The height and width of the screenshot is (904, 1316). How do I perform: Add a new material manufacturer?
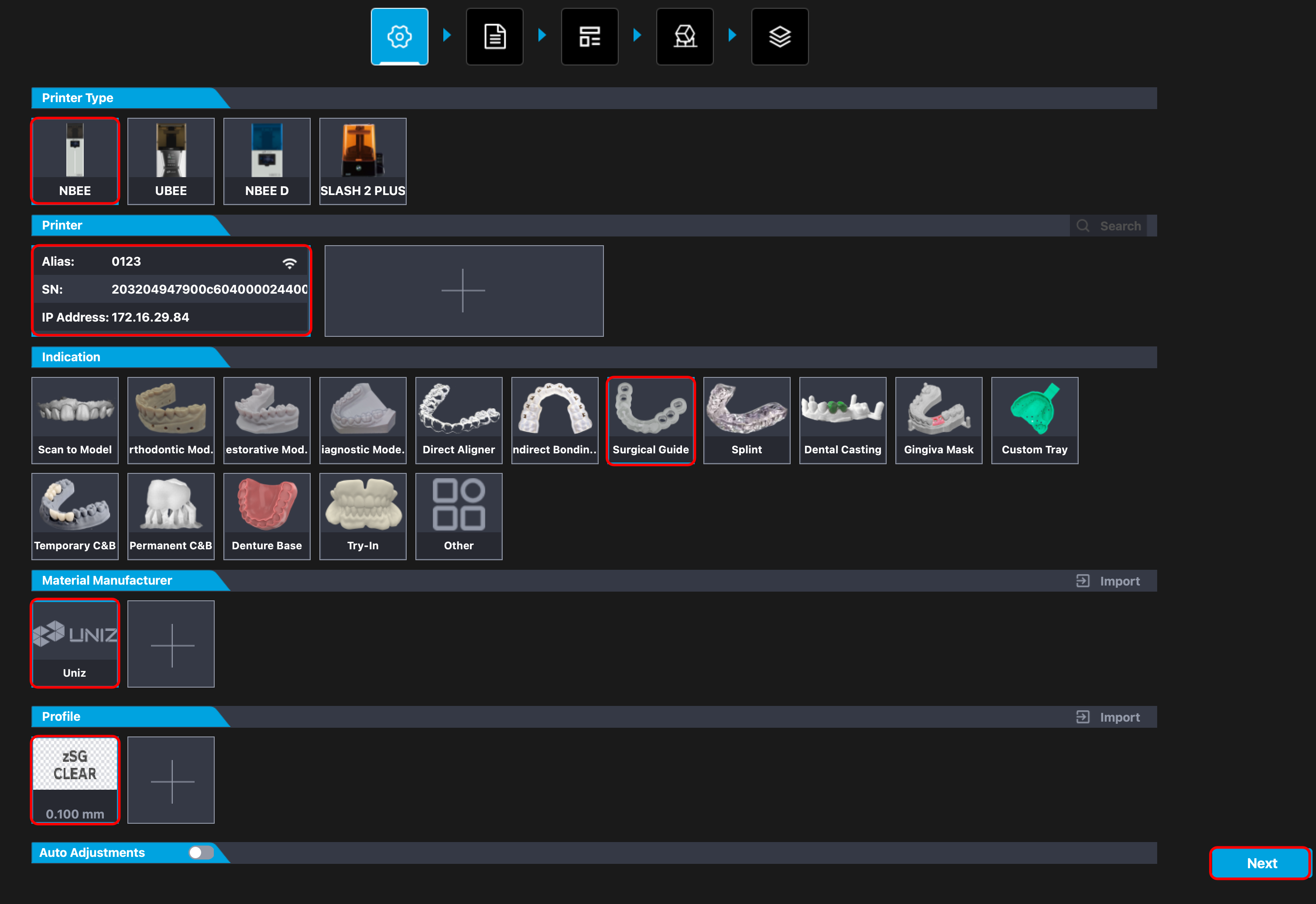[x=171, y=644]
